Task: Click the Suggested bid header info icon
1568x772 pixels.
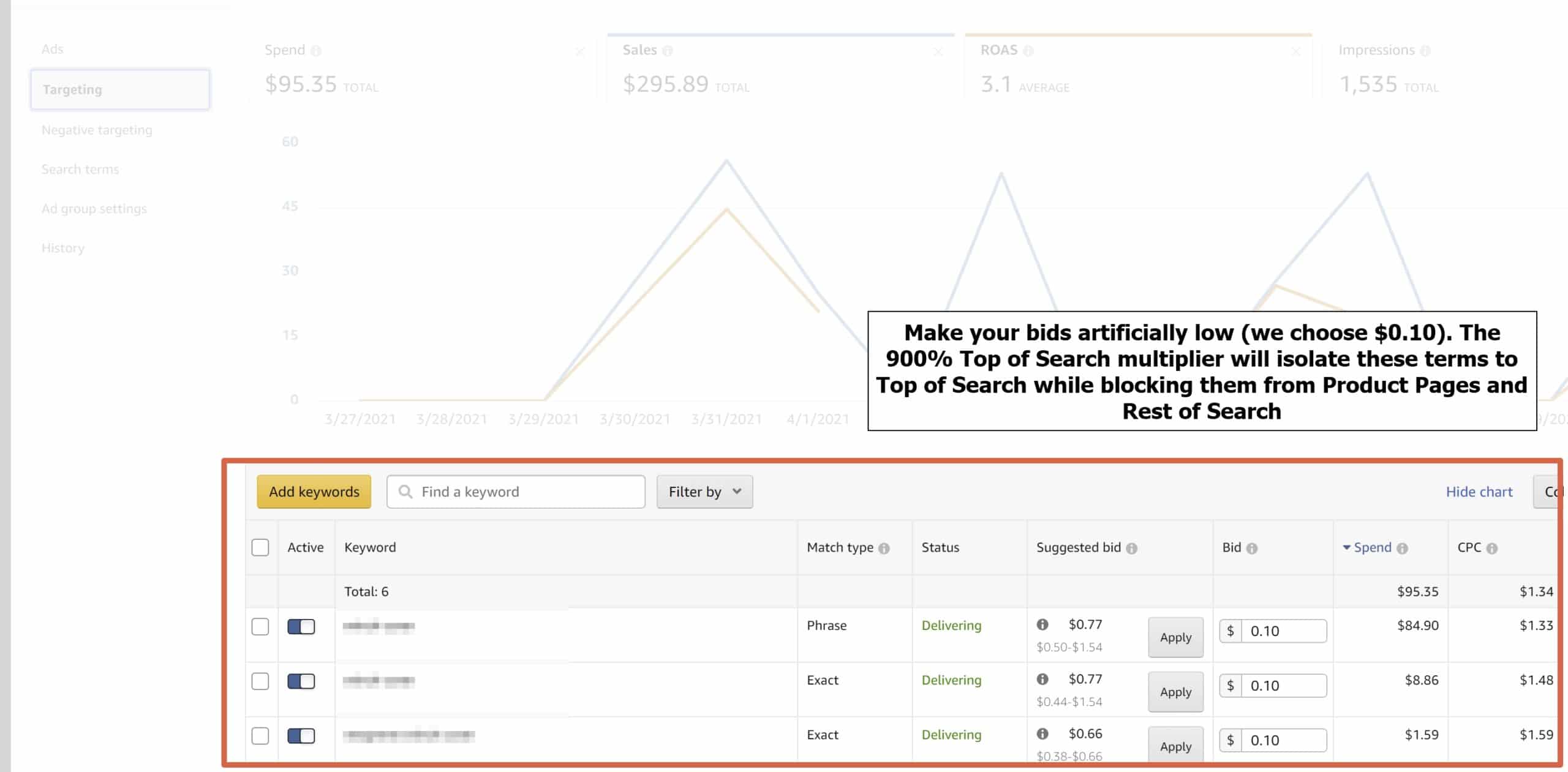Action: [x=1132, y=549]
